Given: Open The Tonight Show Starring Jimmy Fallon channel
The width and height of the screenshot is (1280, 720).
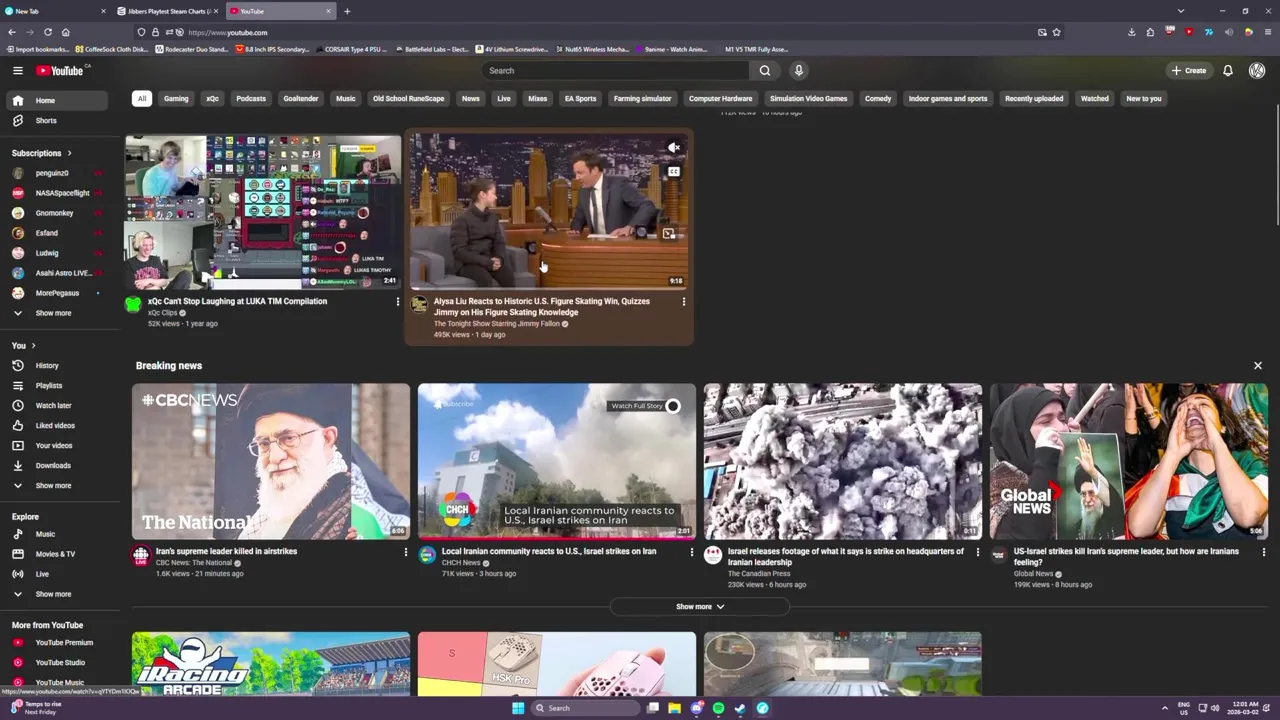Looking at the screenshot, I should coord(497,324).
